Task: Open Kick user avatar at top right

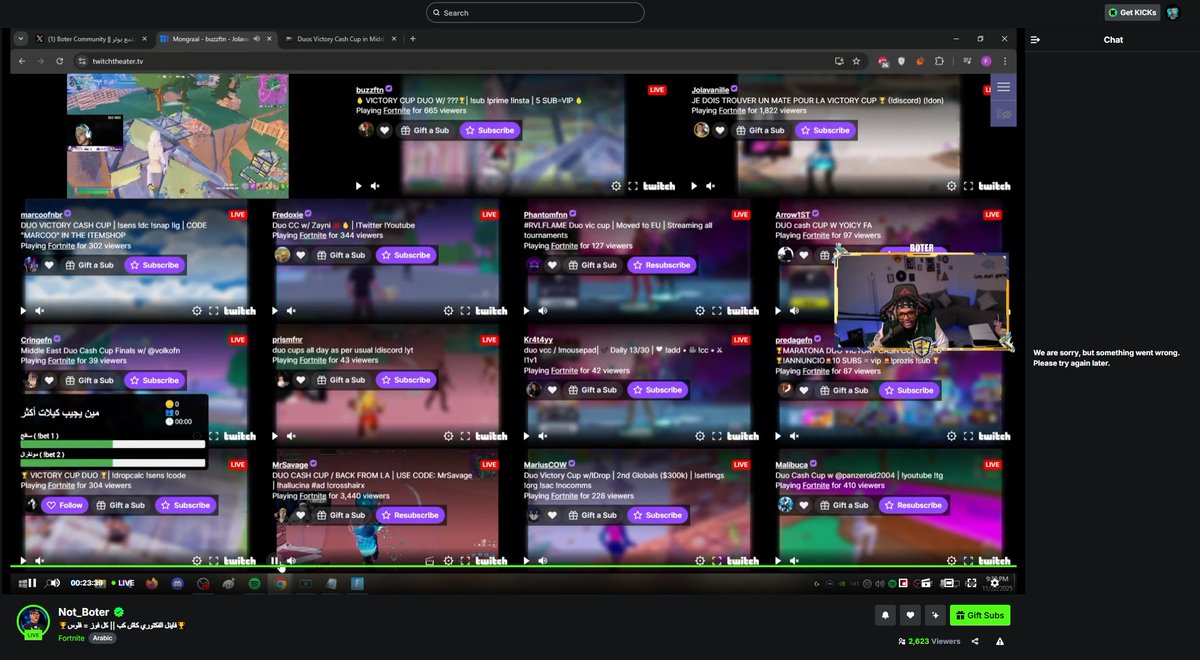Action: pos(1172,13)
